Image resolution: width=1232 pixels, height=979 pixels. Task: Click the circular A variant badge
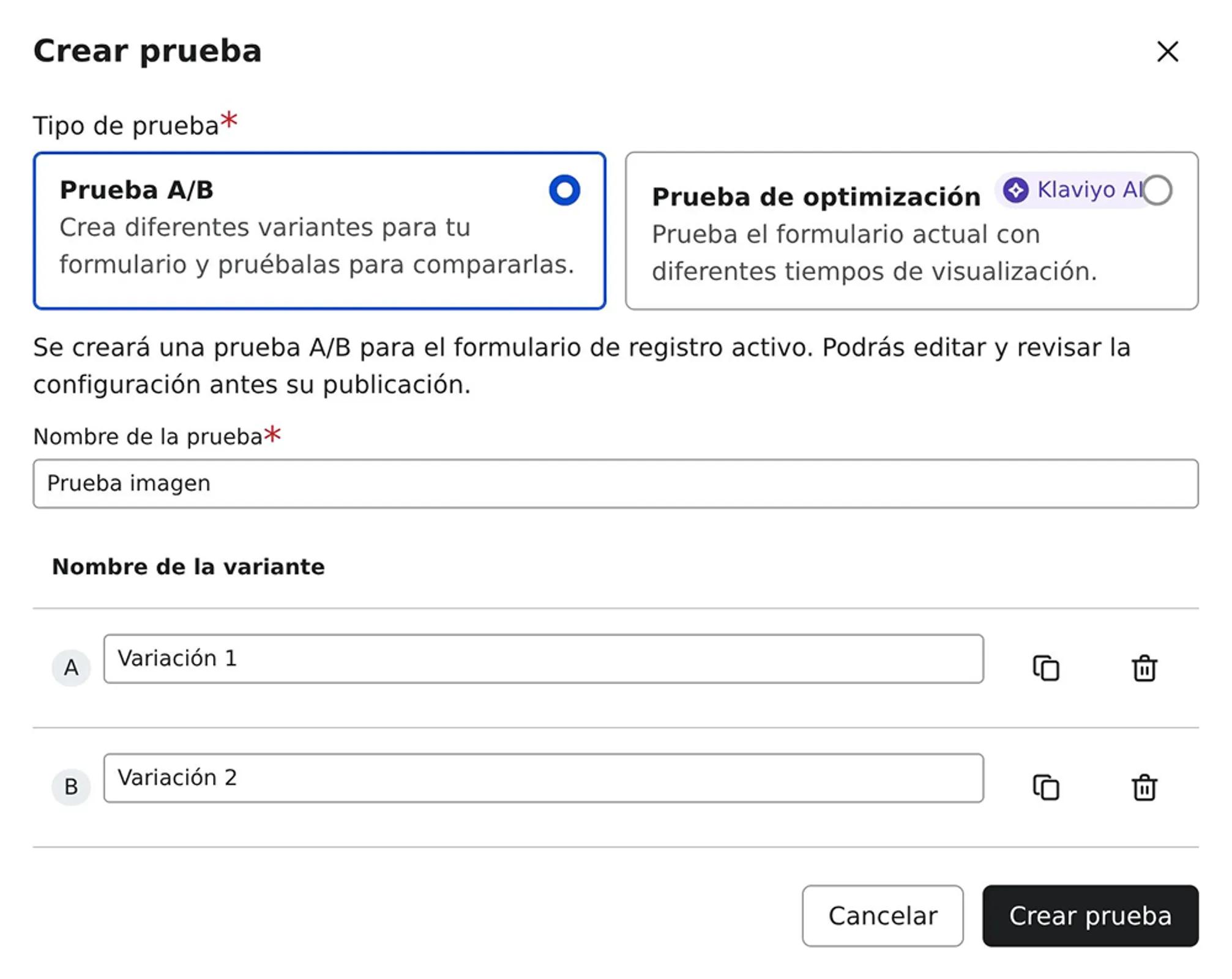click(71, 668)
